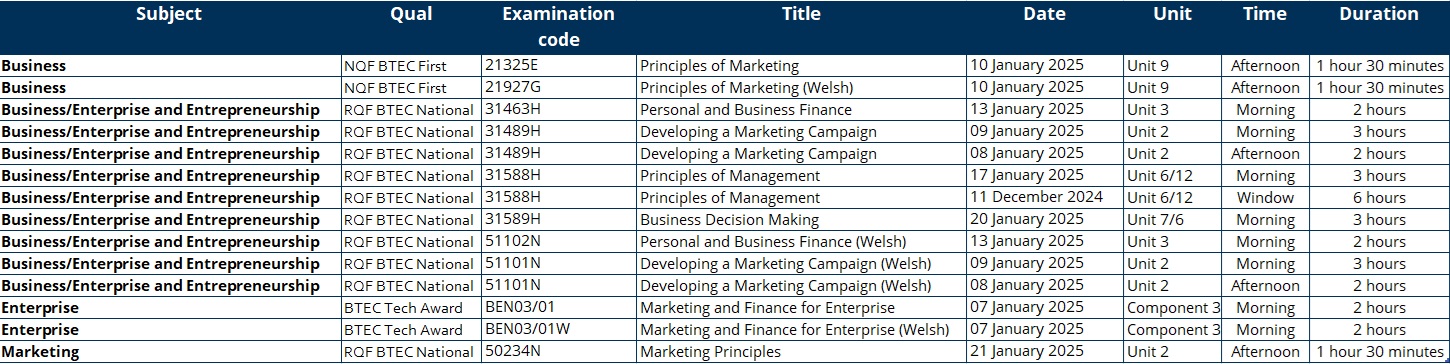This screenshot has height=364, width=1450.
Task: Select the Window time cell
Action: coord(1265,197)
